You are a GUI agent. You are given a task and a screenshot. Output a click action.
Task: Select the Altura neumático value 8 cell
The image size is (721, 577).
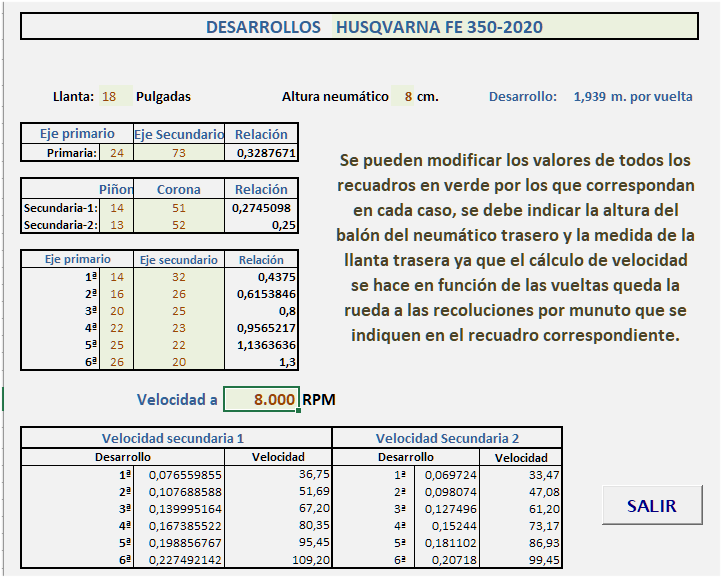pyautogui.click(x=402, y=96)
